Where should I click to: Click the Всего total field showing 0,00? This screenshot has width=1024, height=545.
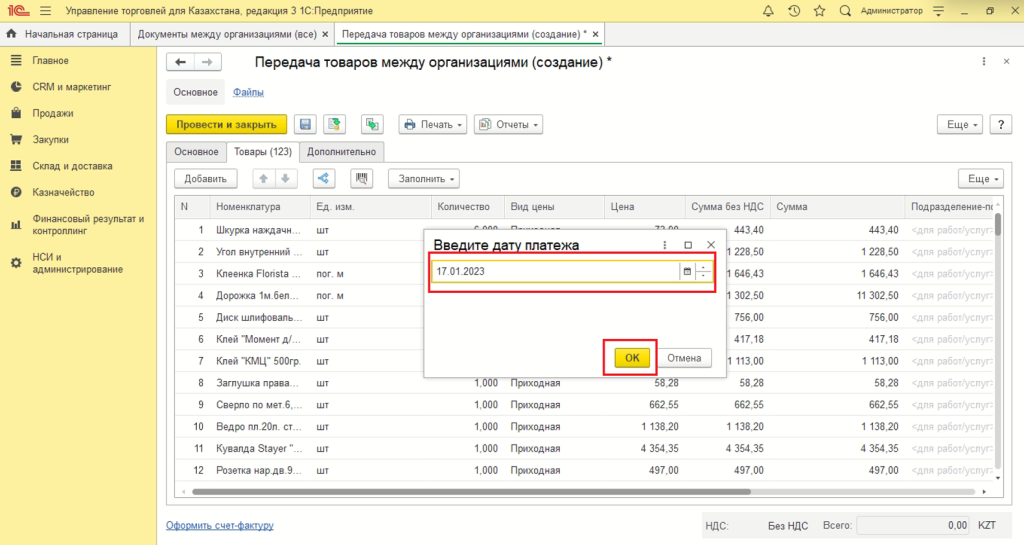click(x=914, y=525)
